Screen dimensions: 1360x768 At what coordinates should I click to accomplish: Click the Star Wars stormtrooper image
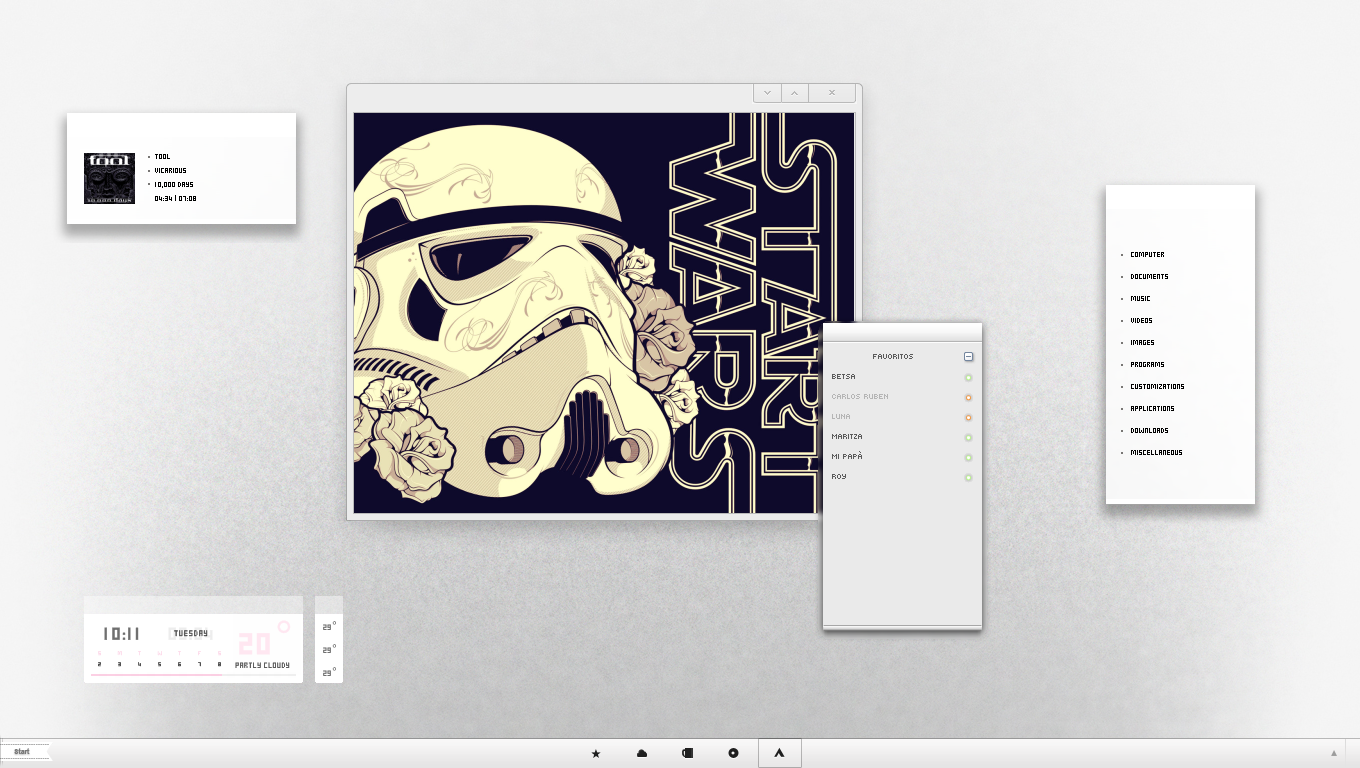[x=604, y=313]
